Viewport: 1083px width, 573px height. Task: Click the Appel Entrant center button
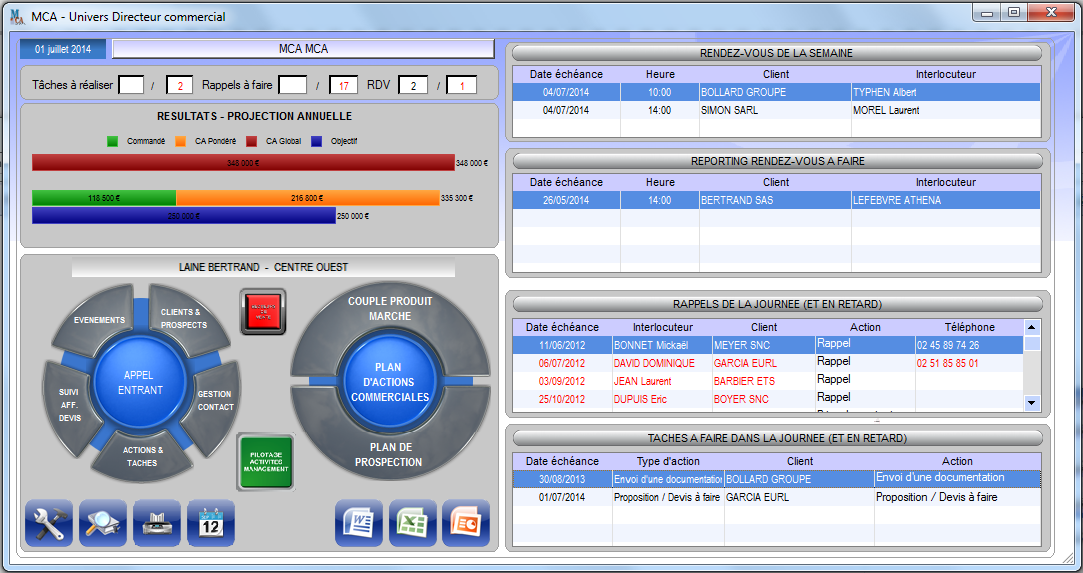tap(140, 382)
